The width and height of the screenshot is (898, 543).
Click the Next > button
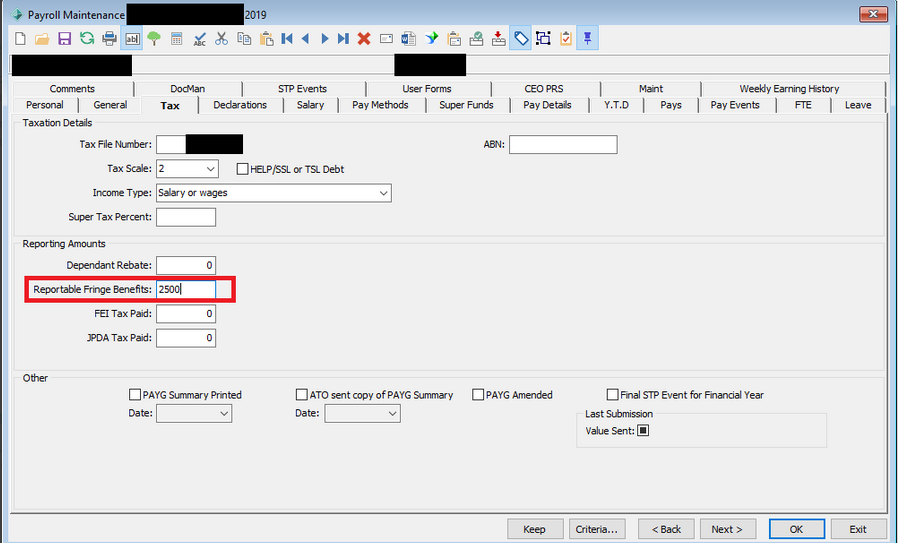(727, 529)
